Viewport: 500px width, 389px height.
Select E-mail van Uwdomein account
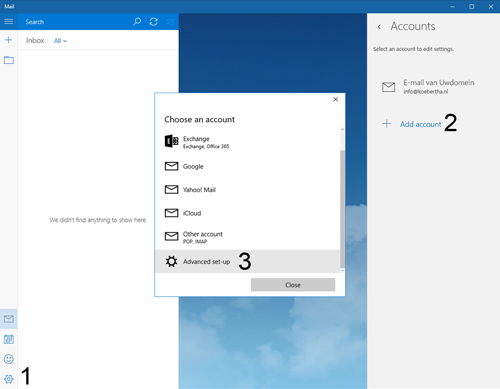point(433,87)
